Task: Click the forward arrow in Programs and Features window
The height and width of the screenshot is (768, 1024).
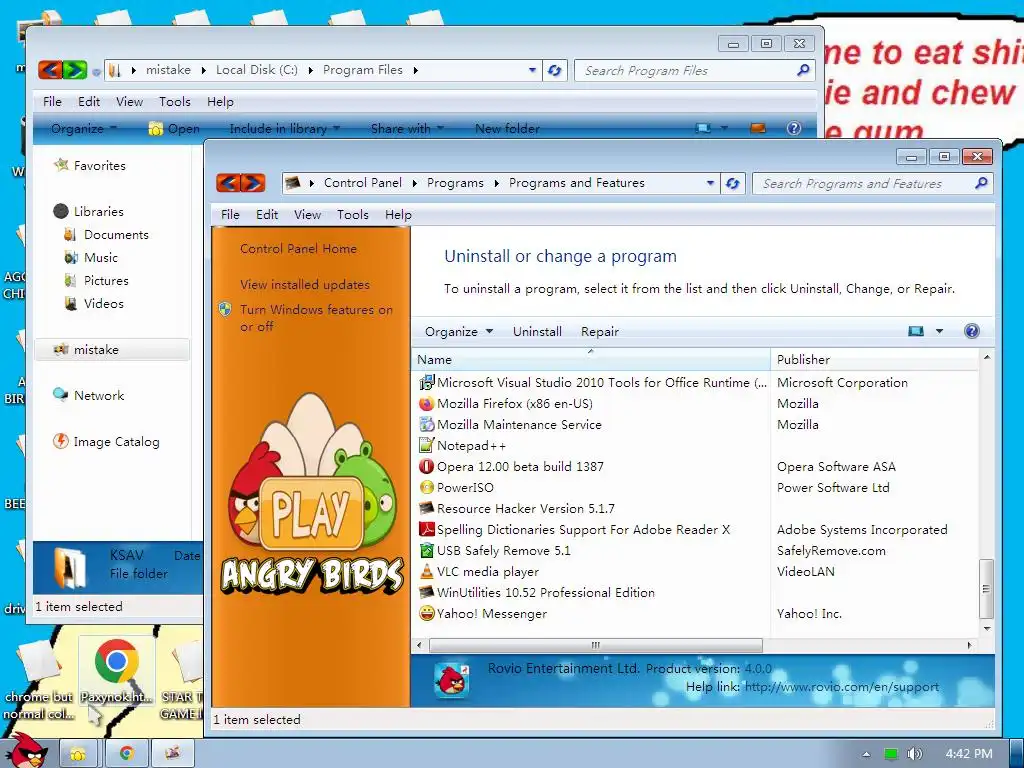Action: 253,183
